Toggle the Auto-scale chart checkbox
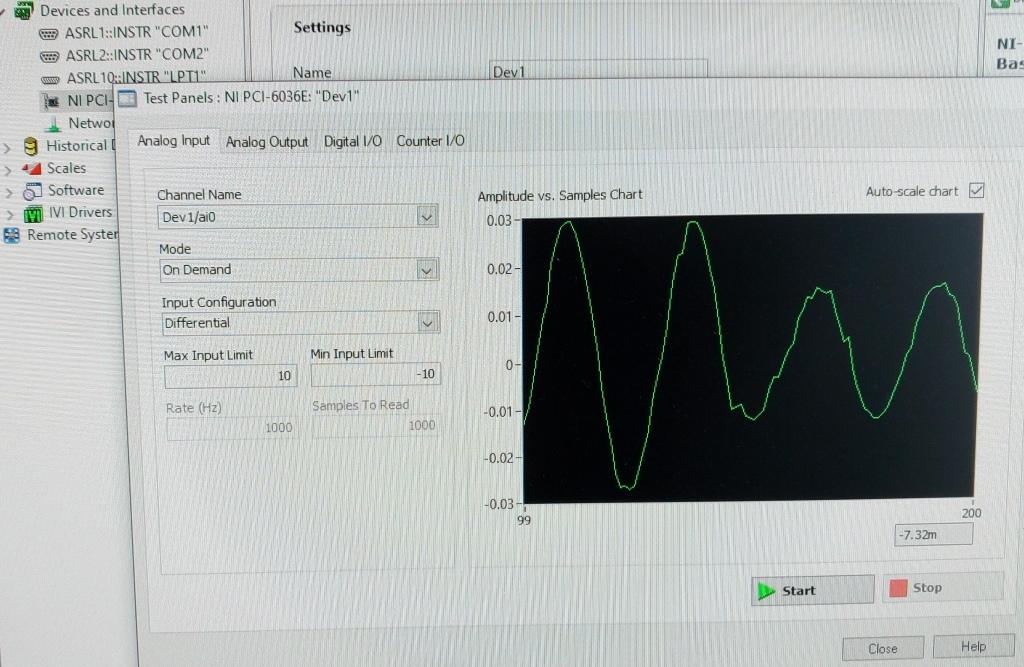 (976, 191)
